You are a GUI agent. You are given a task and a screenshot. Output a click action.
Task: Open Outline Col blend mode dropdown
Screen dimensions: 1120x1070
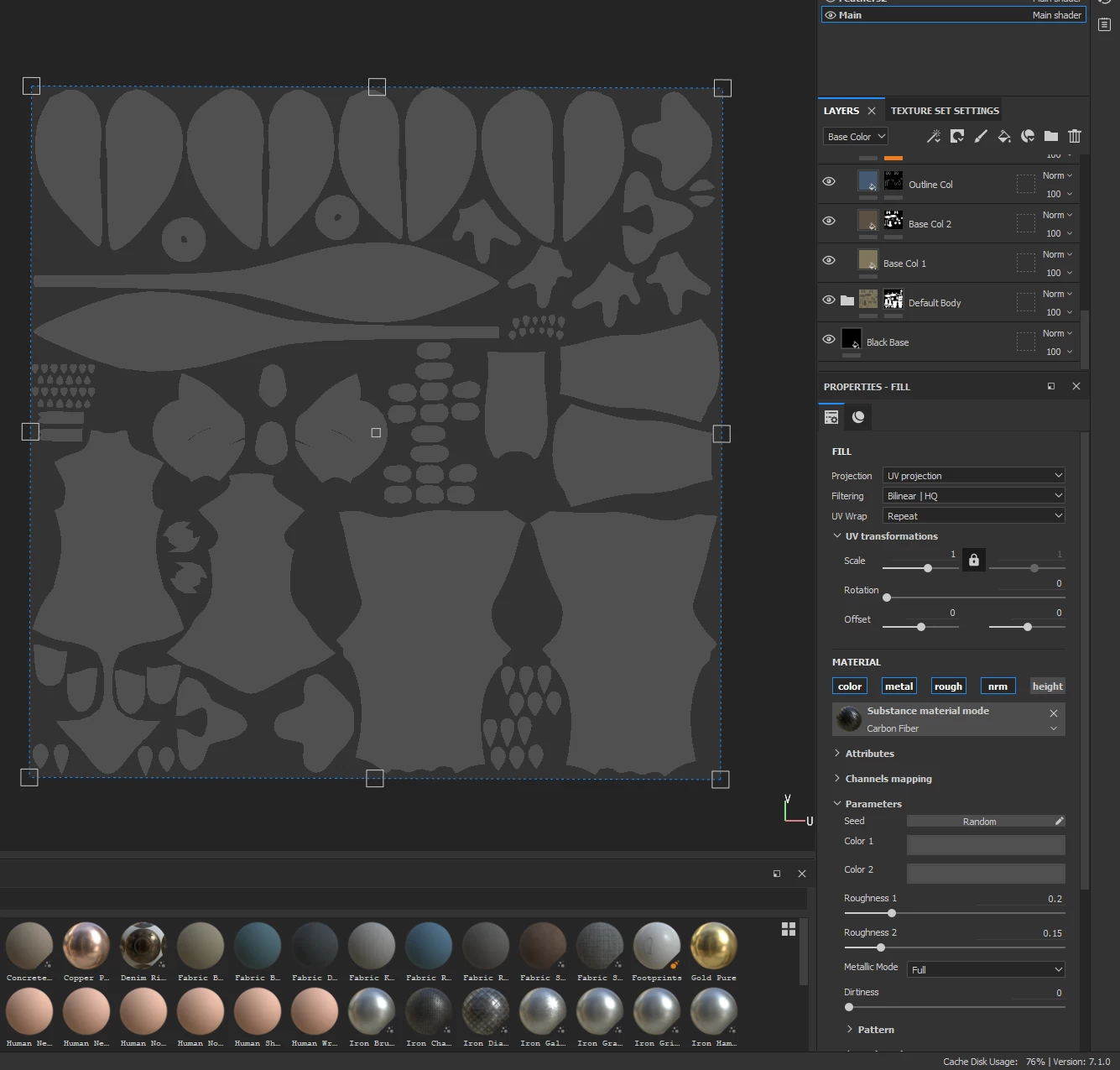[x=1057, y=175]
